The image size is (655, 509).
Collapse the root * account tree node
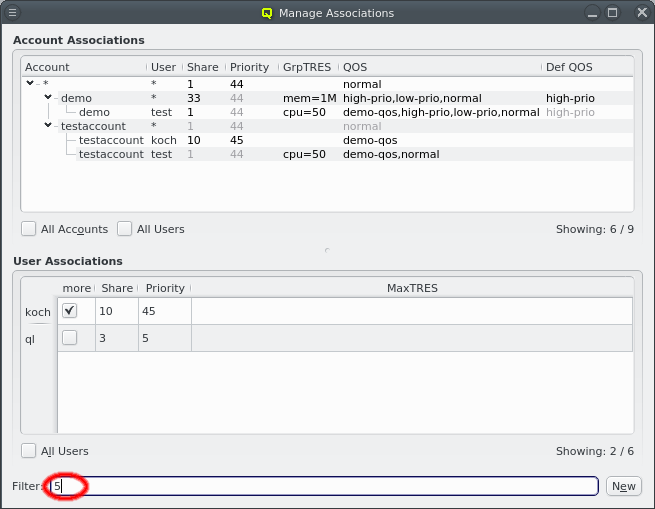coord(30,83)
